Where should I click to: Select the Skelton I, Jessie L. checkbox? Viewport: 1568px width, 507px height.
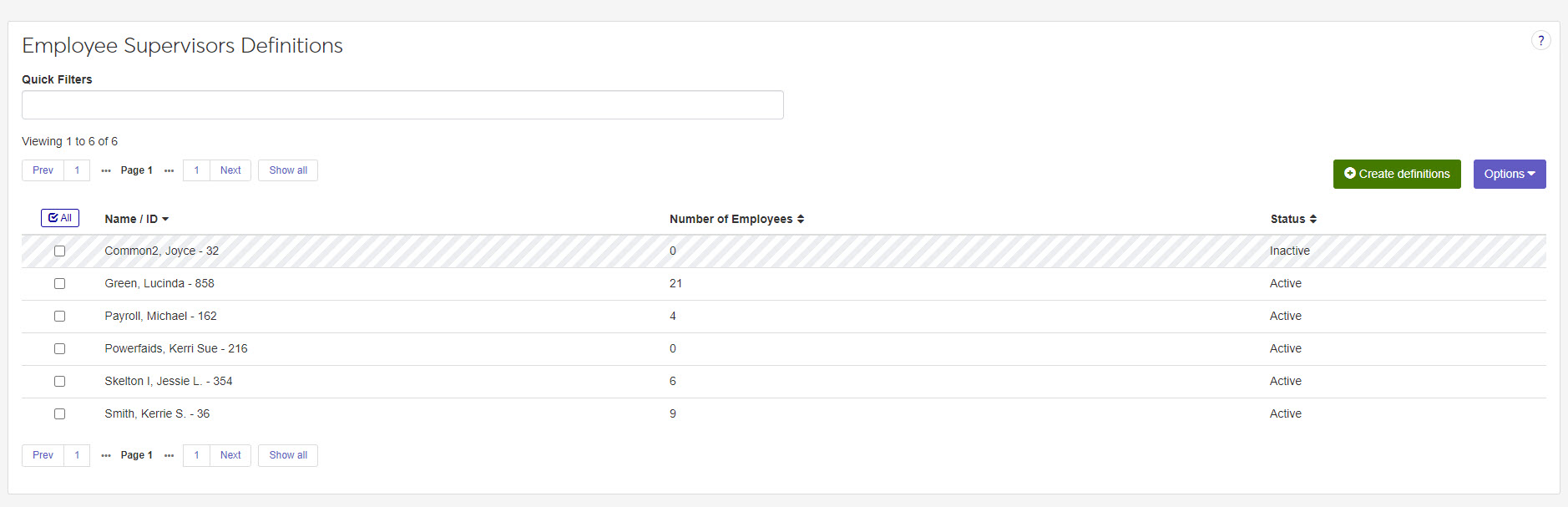(x=59, y=381)
